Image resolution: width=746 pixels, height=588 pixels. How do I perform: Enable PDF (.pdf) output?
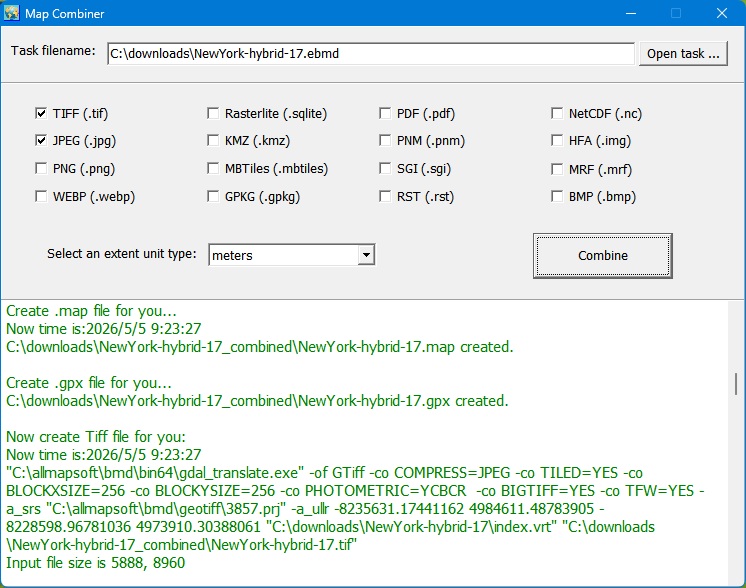click(x=385, y=113)
